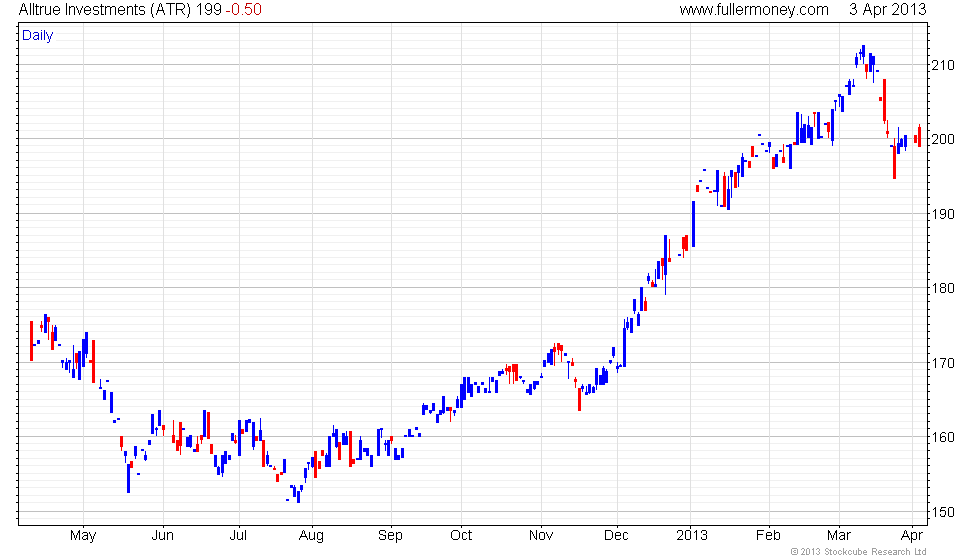Click the '© 2013 Stockcube Research Ltd' copyright notice
Screen dimensions: 980x560
click(x=858, y=552)
